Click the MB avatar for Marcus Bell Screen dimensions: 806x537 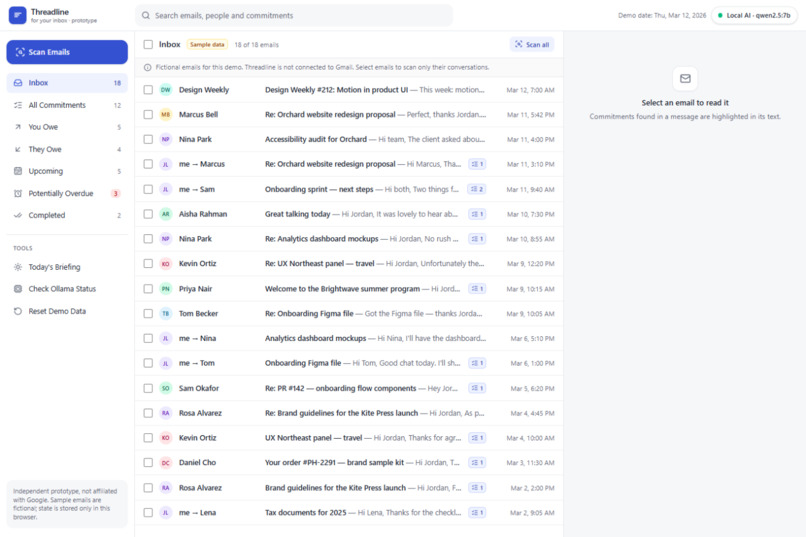tap(166, 115)
